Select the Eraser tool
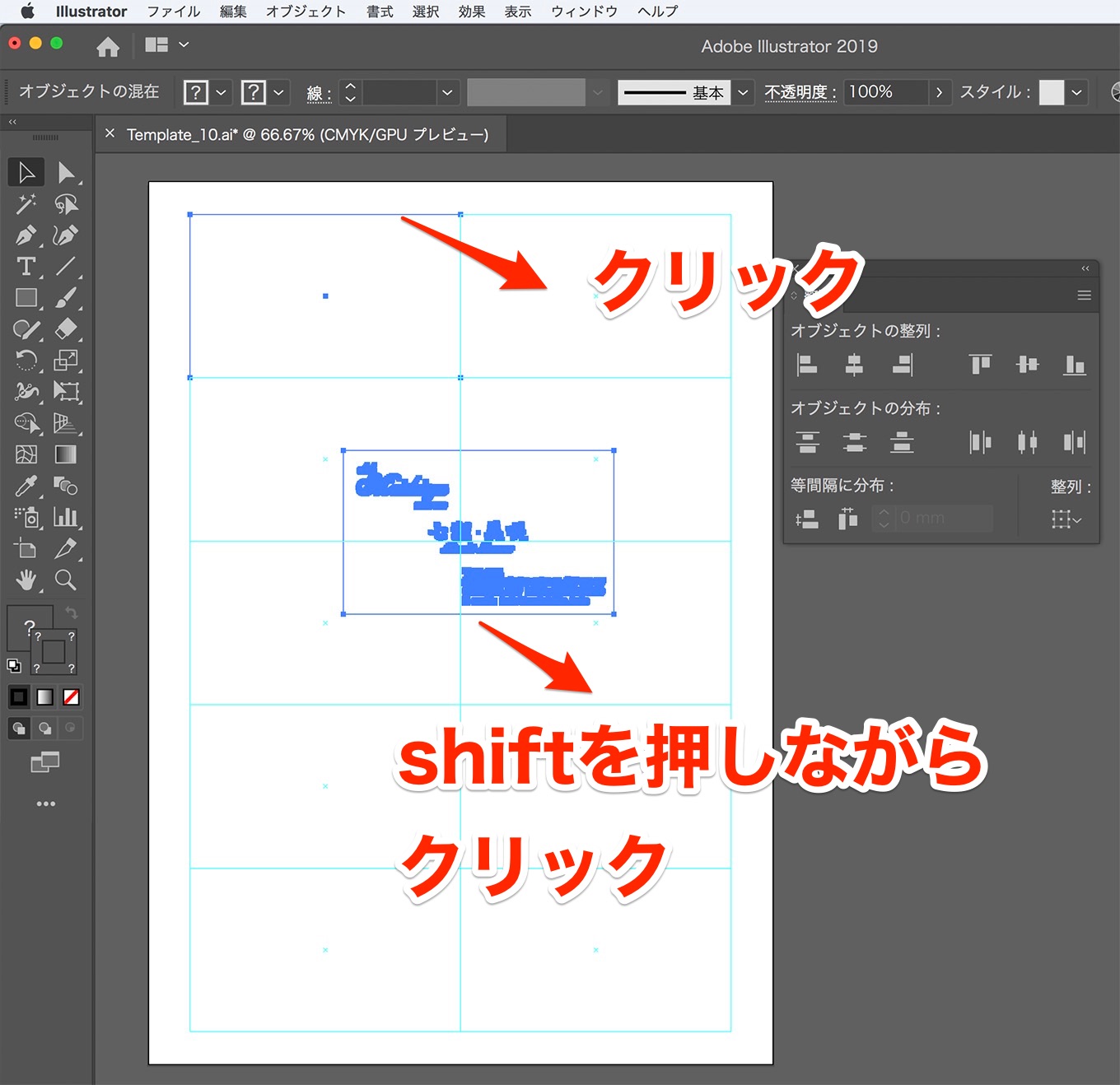 coord(66,329)
